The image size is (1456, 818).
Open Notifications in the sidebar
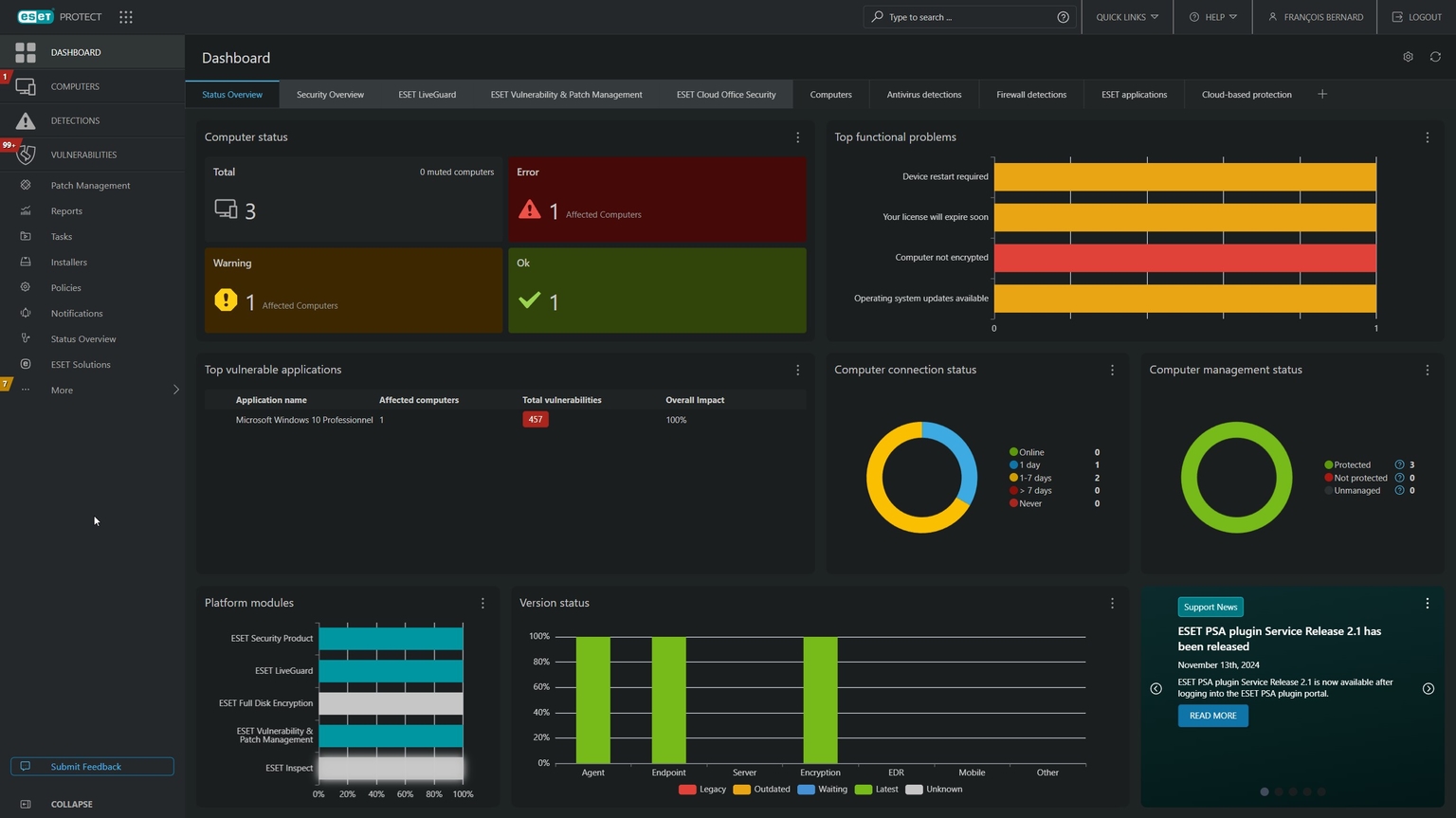click(77, 314)
